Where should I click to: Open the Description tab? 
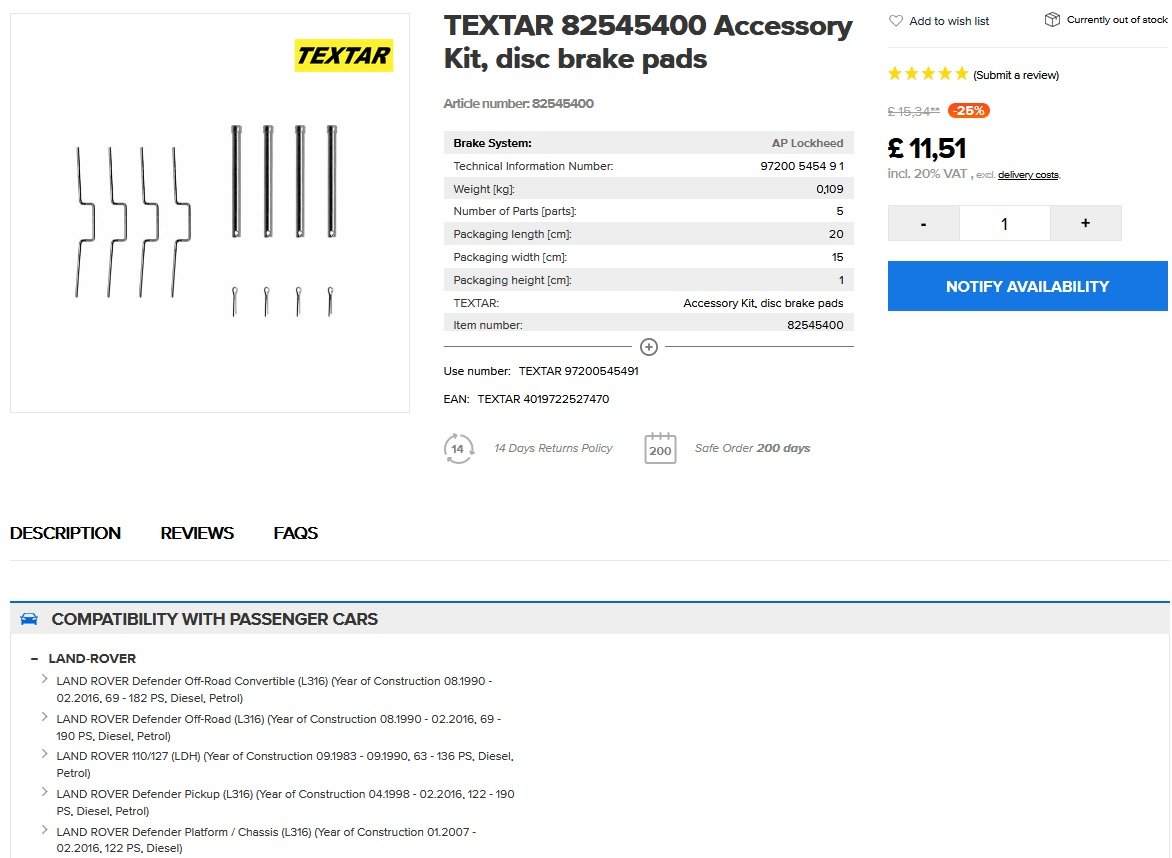(65, 533)
